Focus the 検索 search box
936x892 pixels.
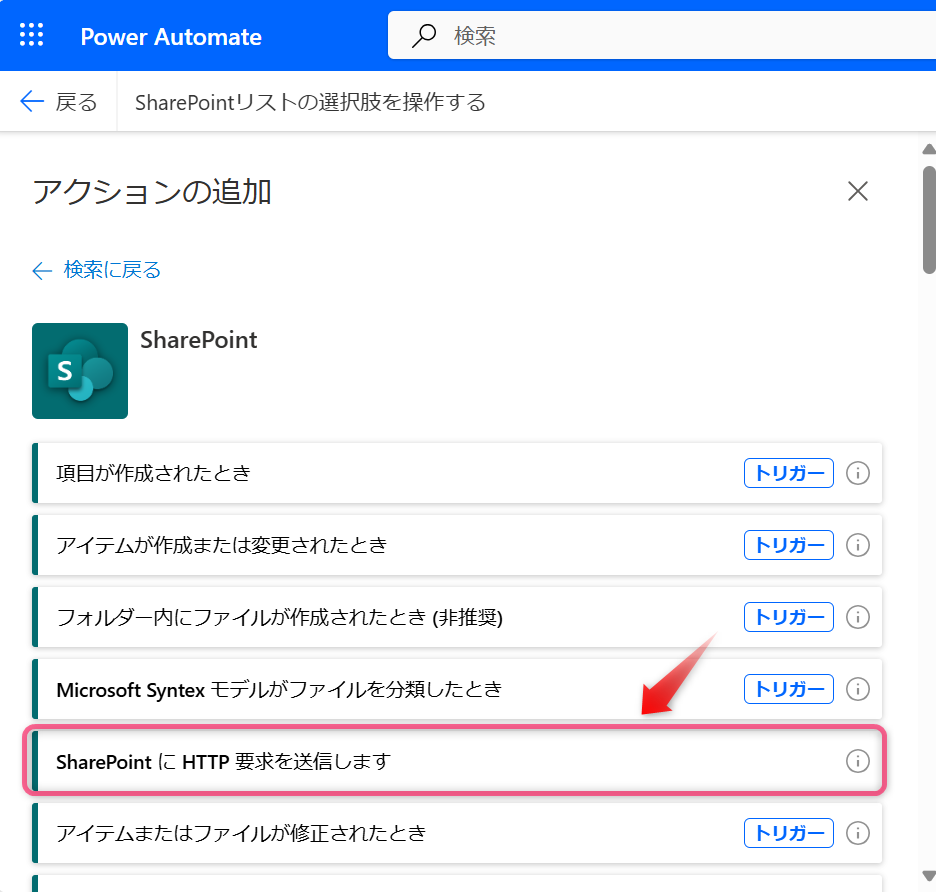tap(661, 35)
